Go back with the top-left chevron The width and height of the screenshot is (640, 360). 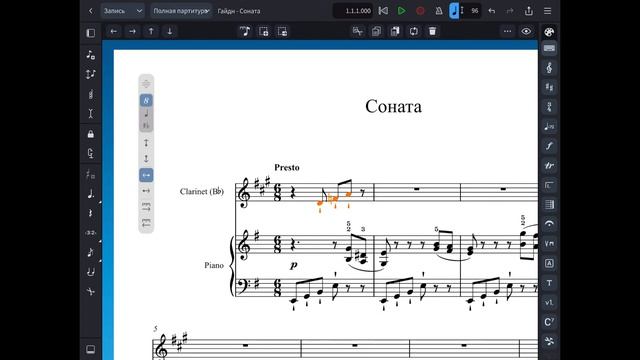click(91, 11)
